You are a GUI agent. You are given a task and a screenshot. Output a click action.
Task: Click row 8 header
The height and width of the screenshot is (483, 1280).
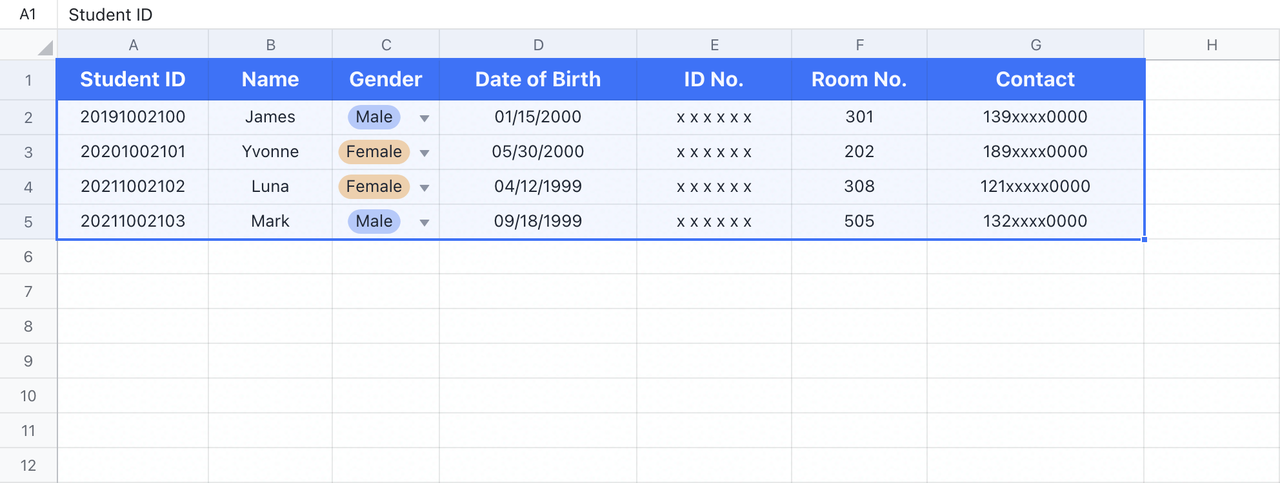pyautogui.click(x=28, y=326)
